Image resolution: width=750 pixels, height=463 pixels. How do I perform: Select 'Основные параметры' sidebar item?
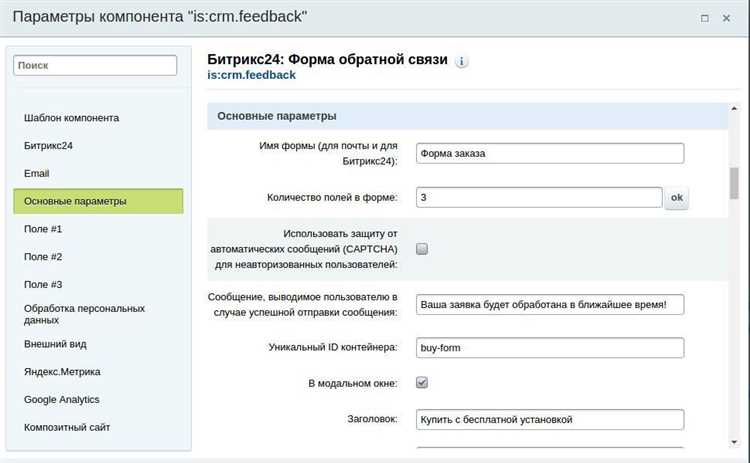tap(98, 201)
